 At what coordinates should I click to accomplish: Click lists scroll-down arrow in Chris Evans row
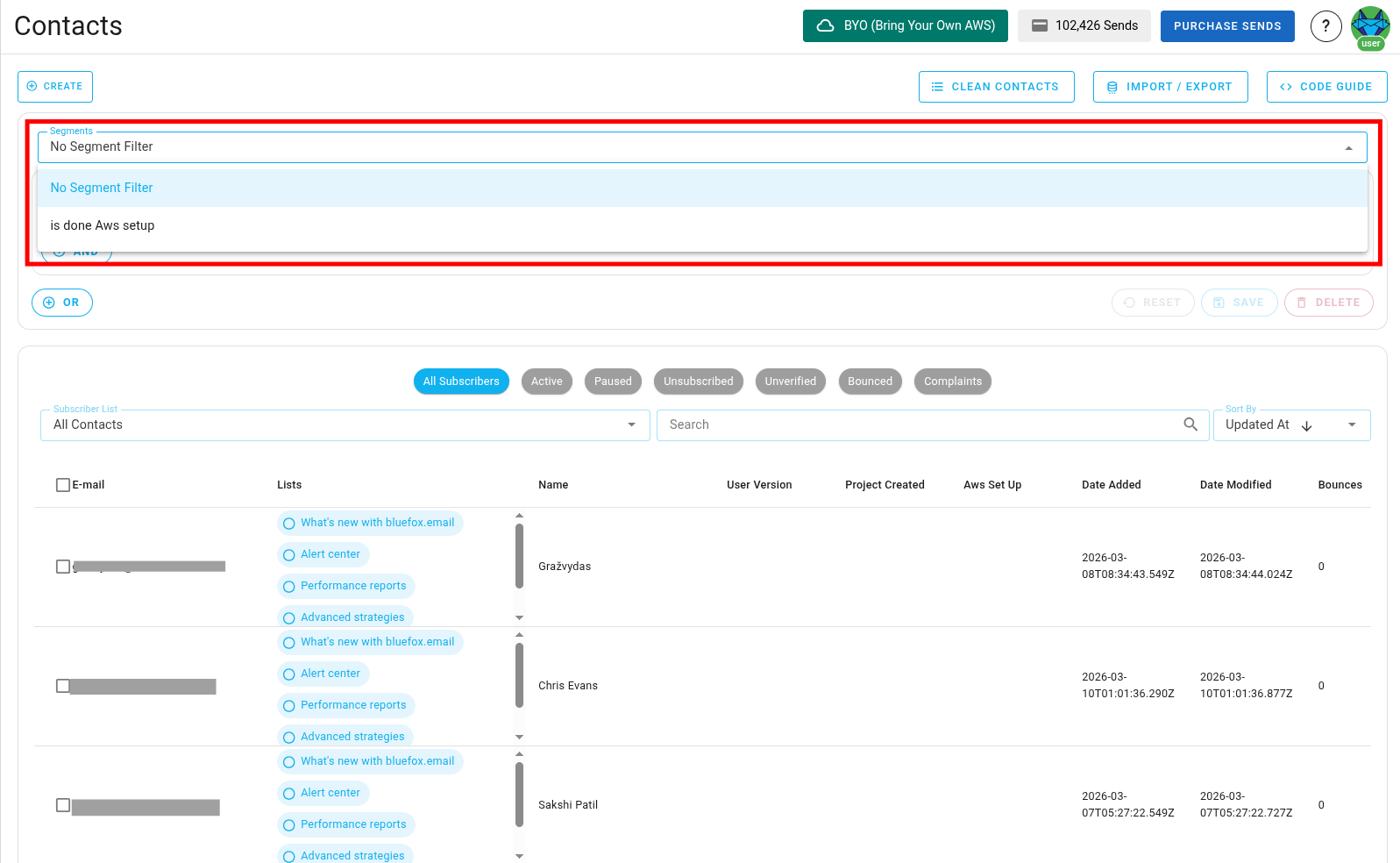coord(520,738)
